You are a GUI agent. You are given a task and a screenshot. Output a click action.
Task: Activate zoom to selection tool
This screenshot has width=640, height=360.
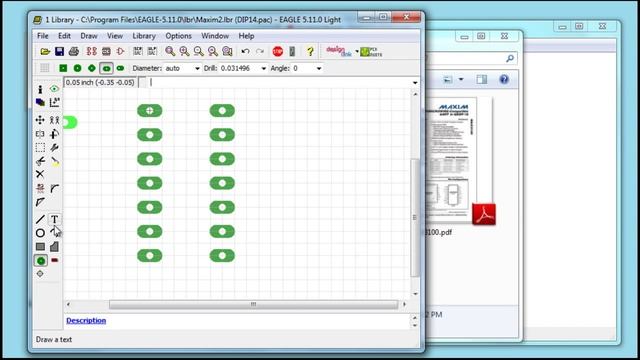coord(227,51)
